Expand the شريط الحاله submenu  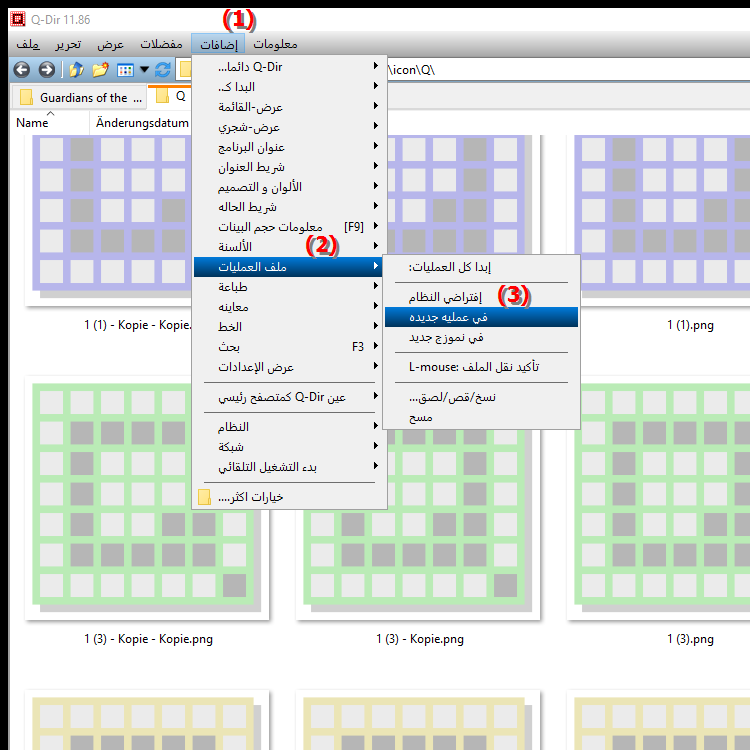pyautogui.click(x=289, y=207)
